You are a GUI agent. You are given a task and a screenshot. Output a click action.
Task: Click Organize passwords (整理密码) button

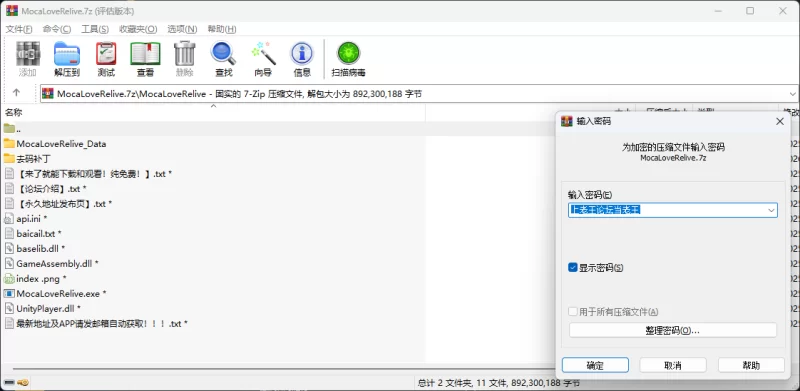pyautogui.click(x=672, y=330)
